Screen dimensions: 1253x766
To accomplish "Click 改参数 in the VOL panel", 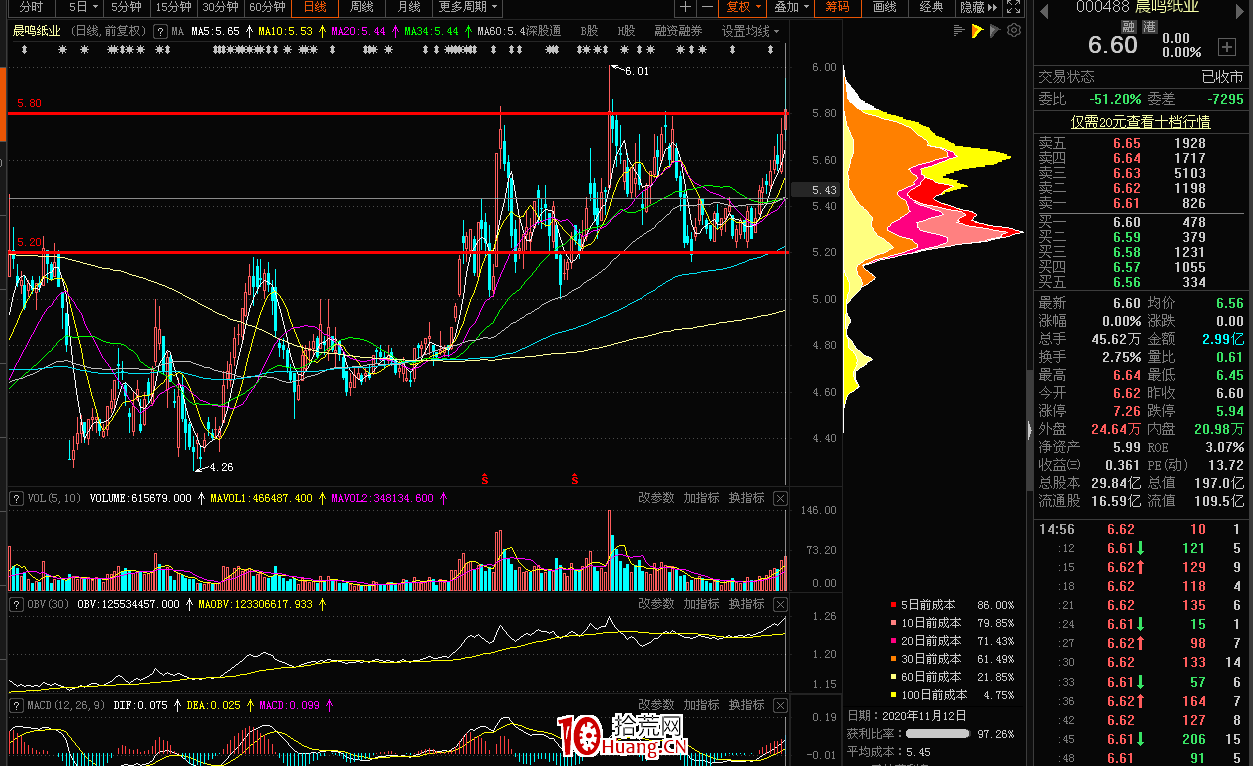I will click(x=656, y=498).
